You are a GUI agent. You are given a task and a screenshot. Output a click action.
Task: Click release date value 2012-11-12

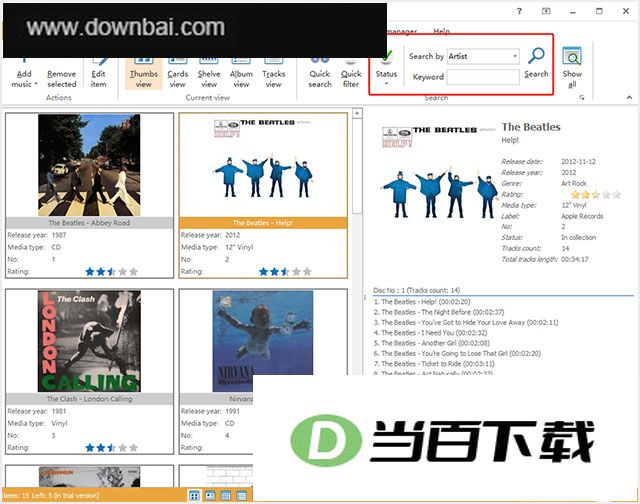tap(578, 162)
